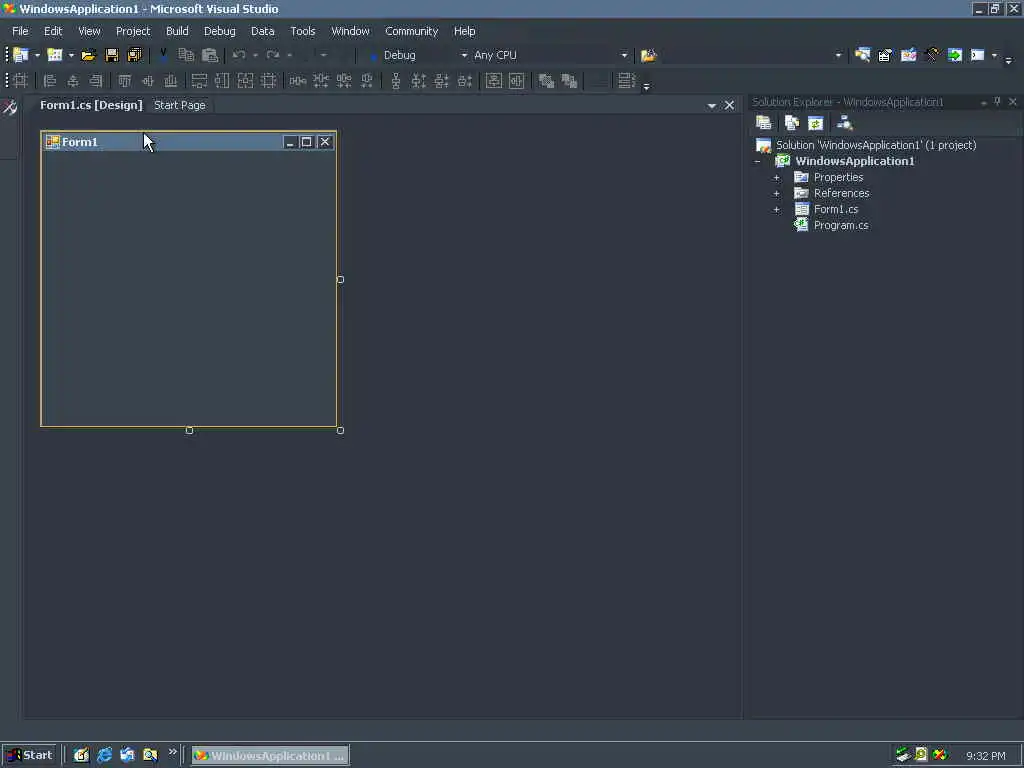
Task: Select Program.cs in Solution Explorer
Action: tap(841, 225)
